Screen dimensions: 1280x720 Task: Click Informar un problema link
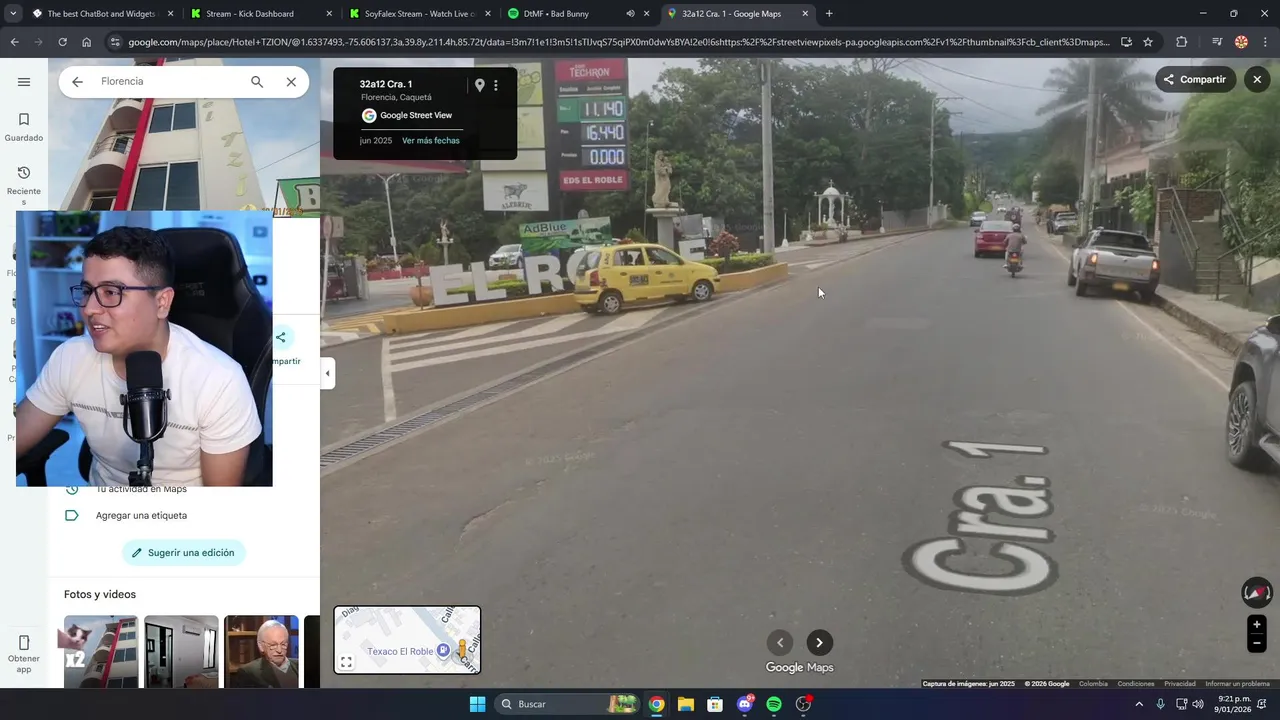[x=1238, y=684]
